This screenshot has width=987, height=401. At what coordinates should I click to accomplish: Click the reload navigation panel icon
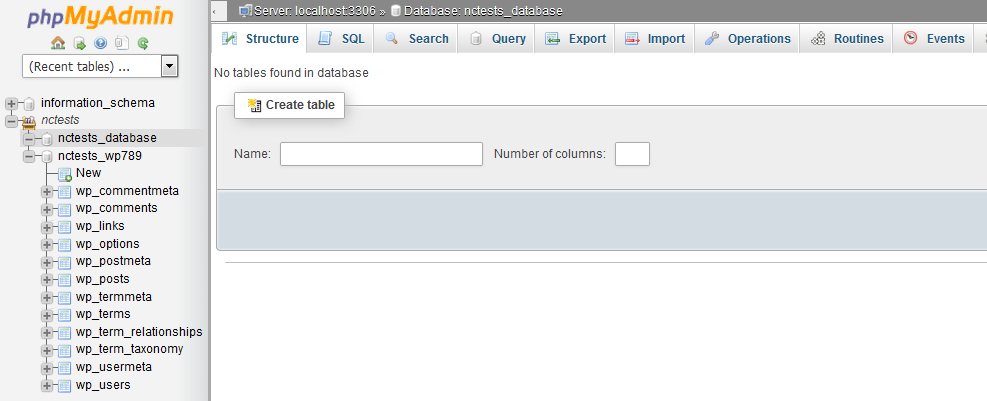click(143, 43)
